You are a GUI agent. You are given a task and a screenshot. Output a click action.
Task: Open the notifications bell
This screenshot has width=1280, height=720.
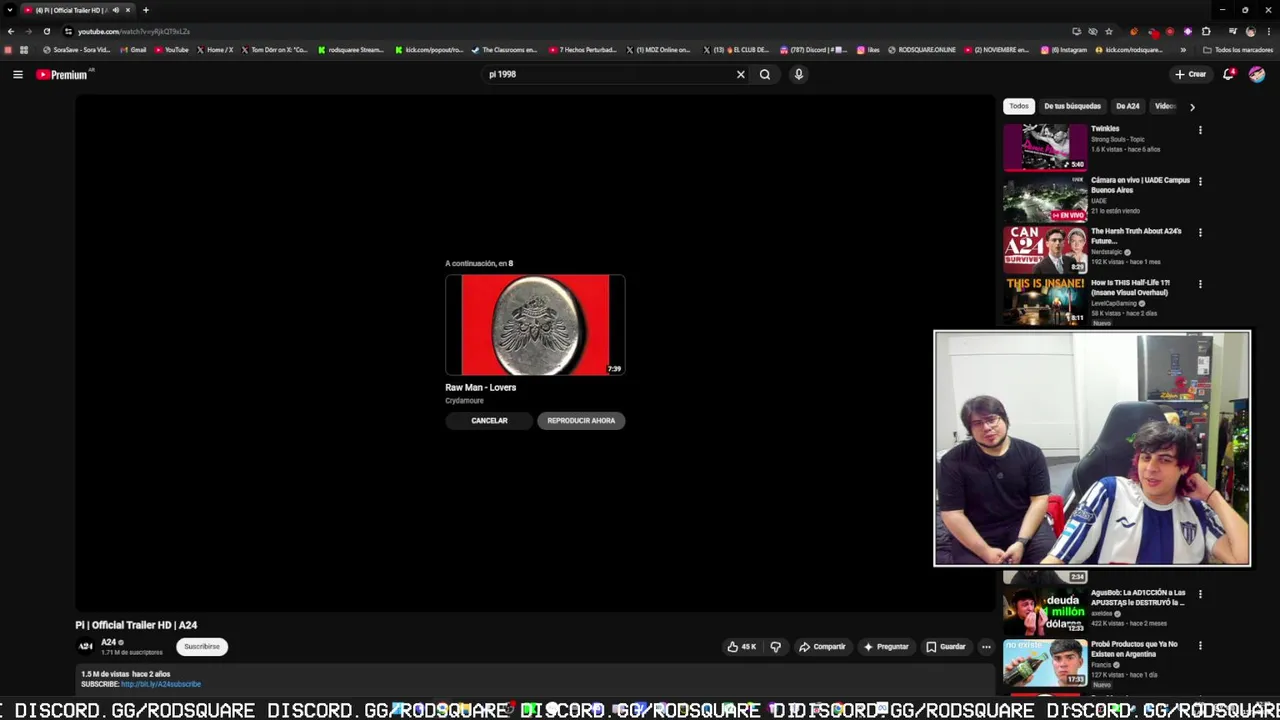[x=1228, y=74]
